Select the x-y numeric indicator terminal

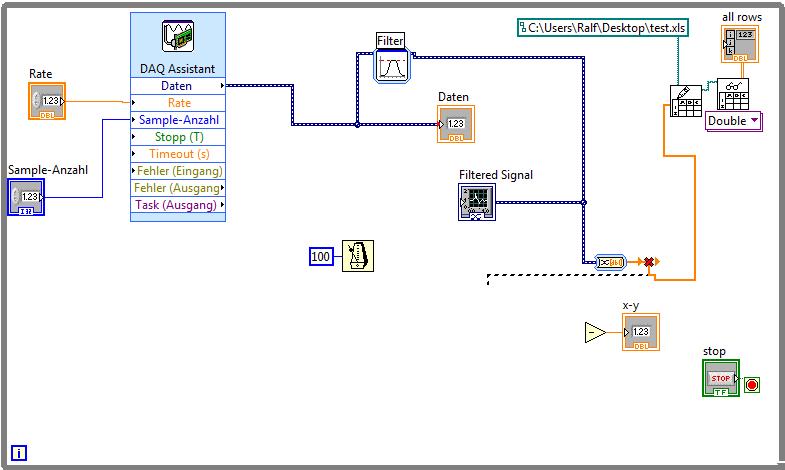[x=641, y=332]
